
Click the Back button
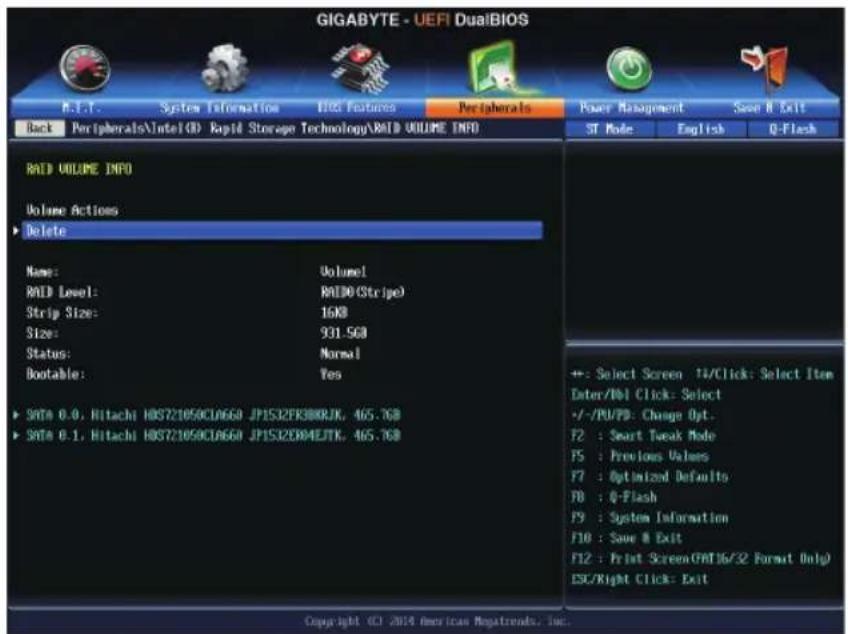click(39, 128)
